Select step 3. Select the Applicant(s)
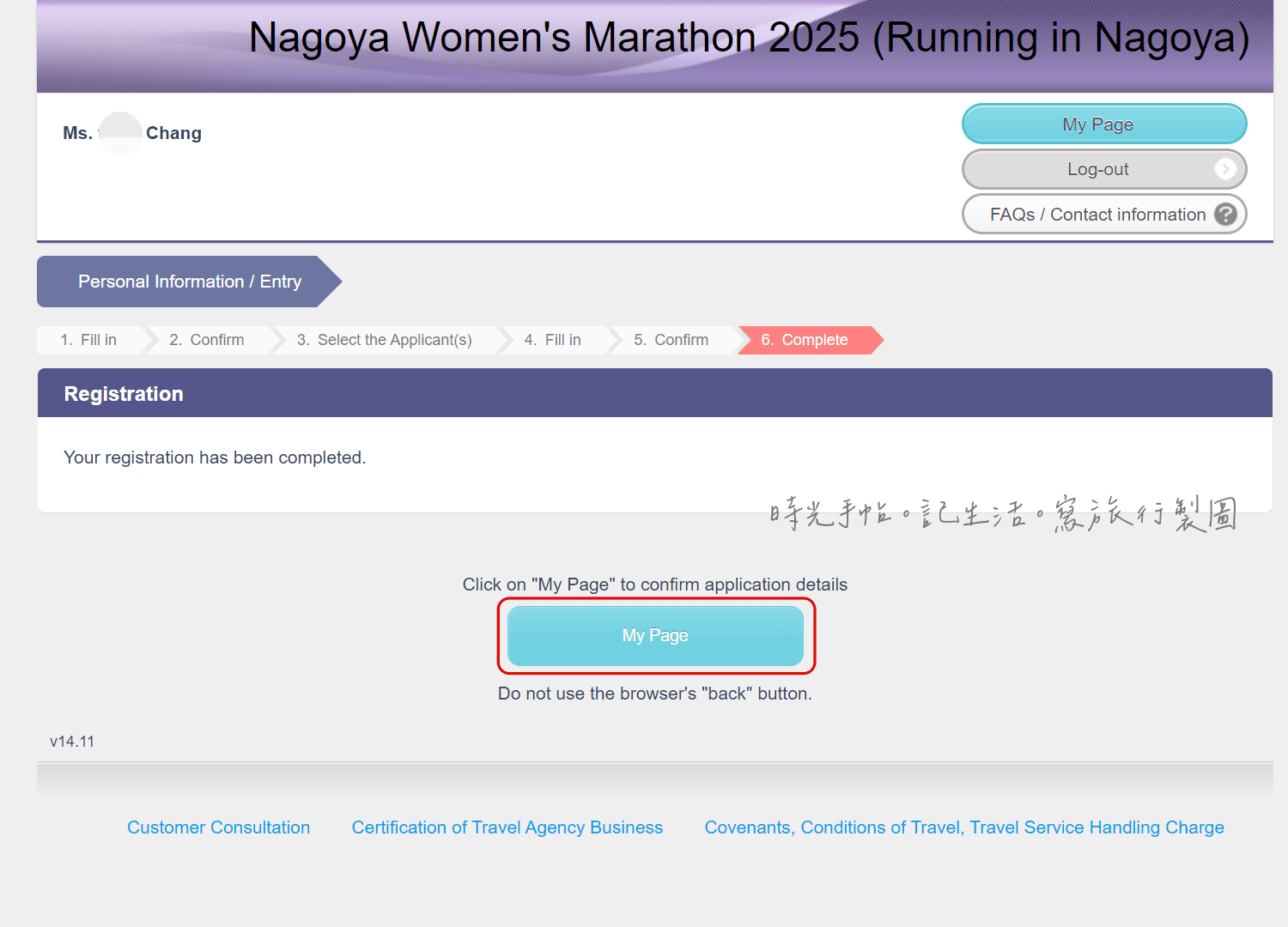Screen dimensions: 1288x927 pyautogui.click(x=386, y=340)
